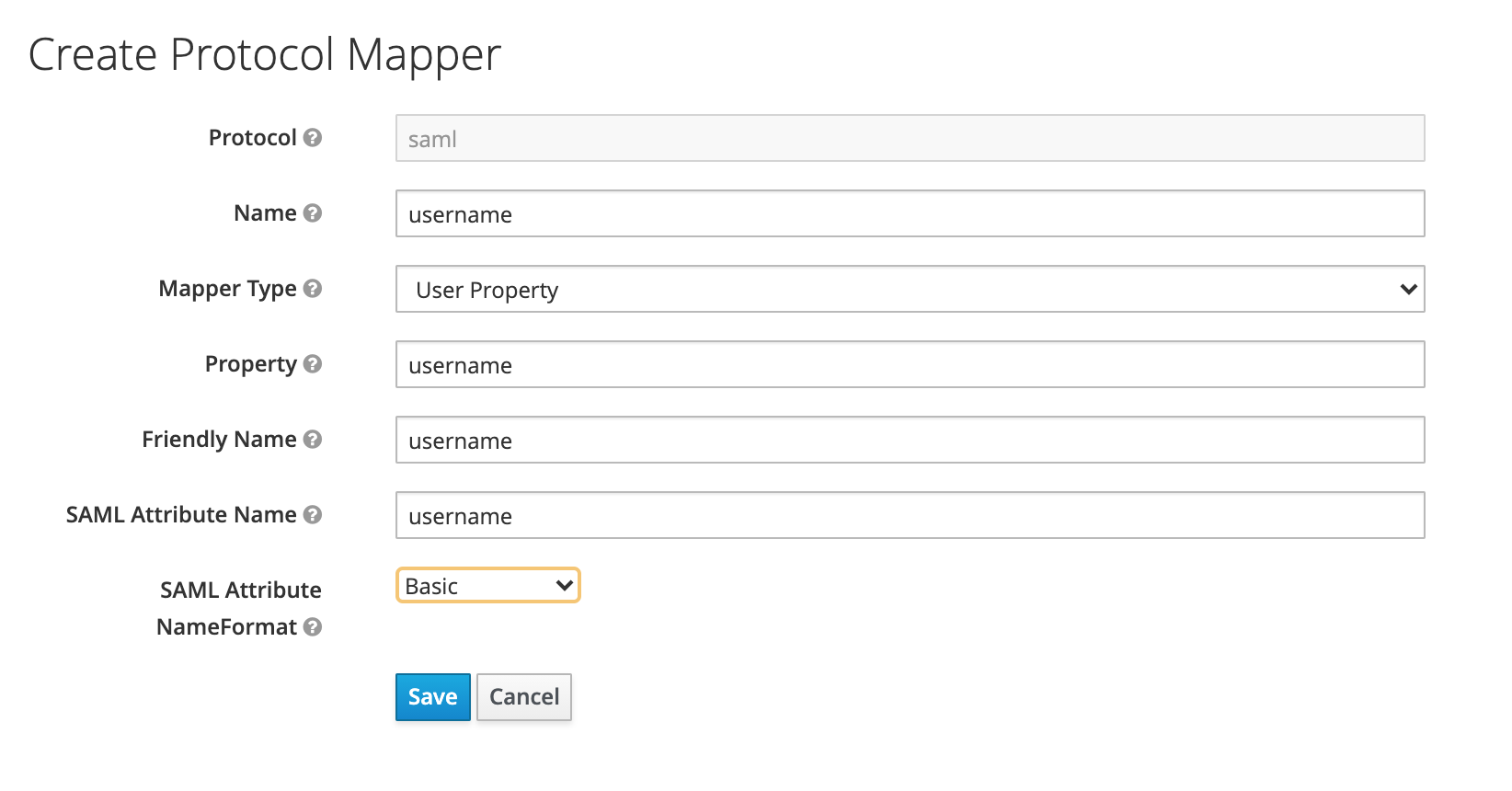This screenshot has height=791, width=1512.
Task: Click the Create Protocol Mapper page heading
Action: tap(265, 55)
